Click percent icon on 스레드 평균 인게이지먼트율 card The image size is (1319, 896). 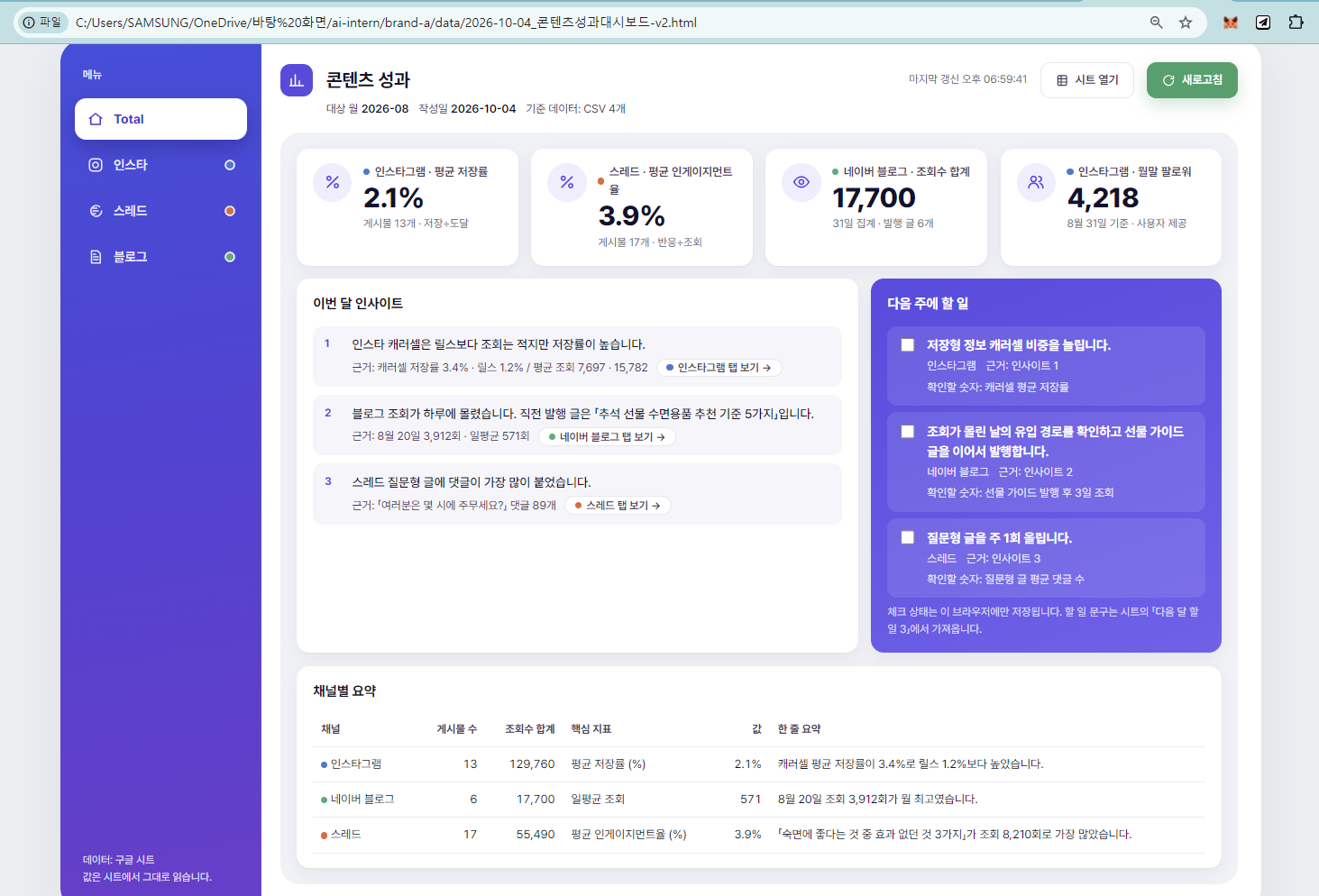(567, 182)
